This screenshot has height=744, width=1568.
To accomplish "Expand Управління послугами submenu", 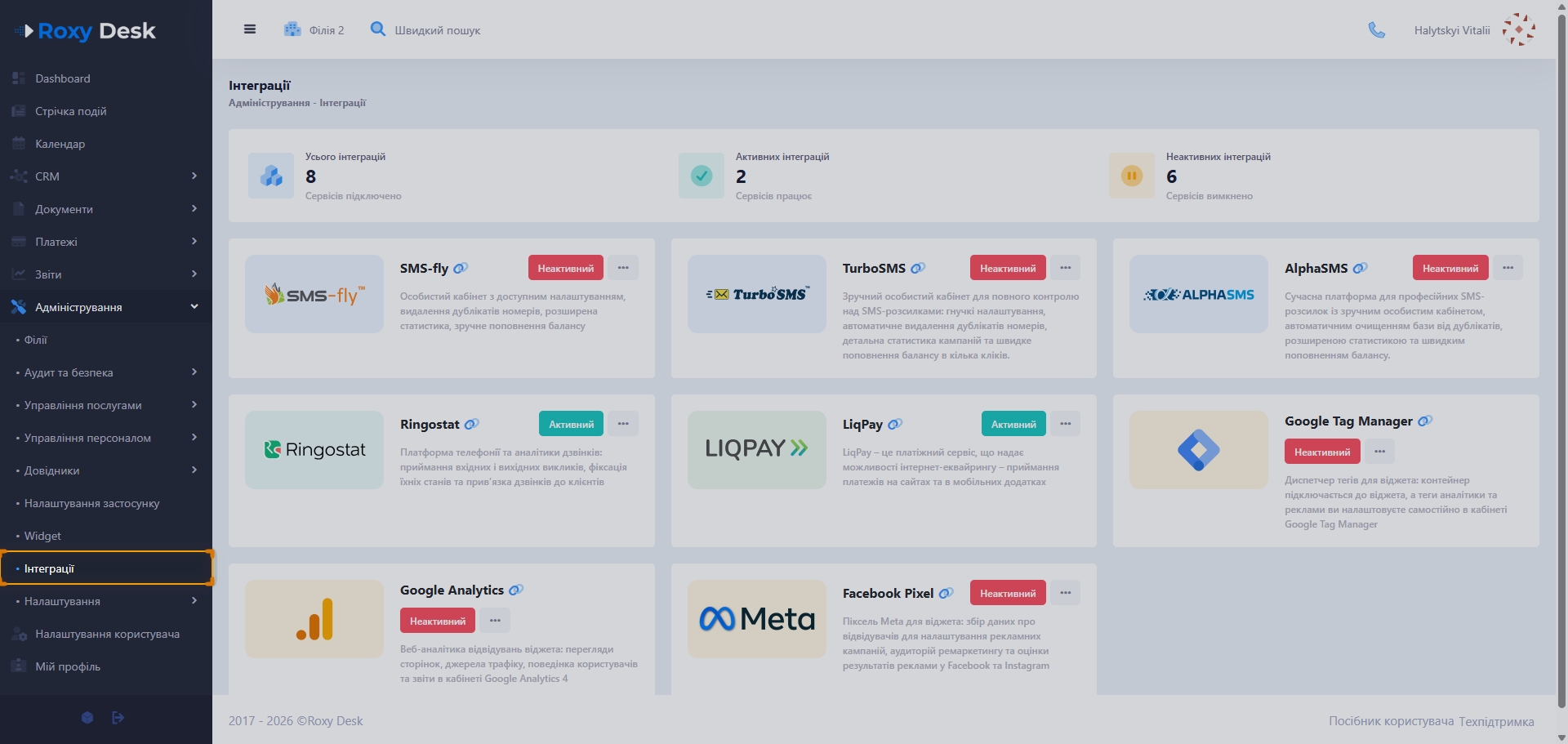I will (106, 405).
